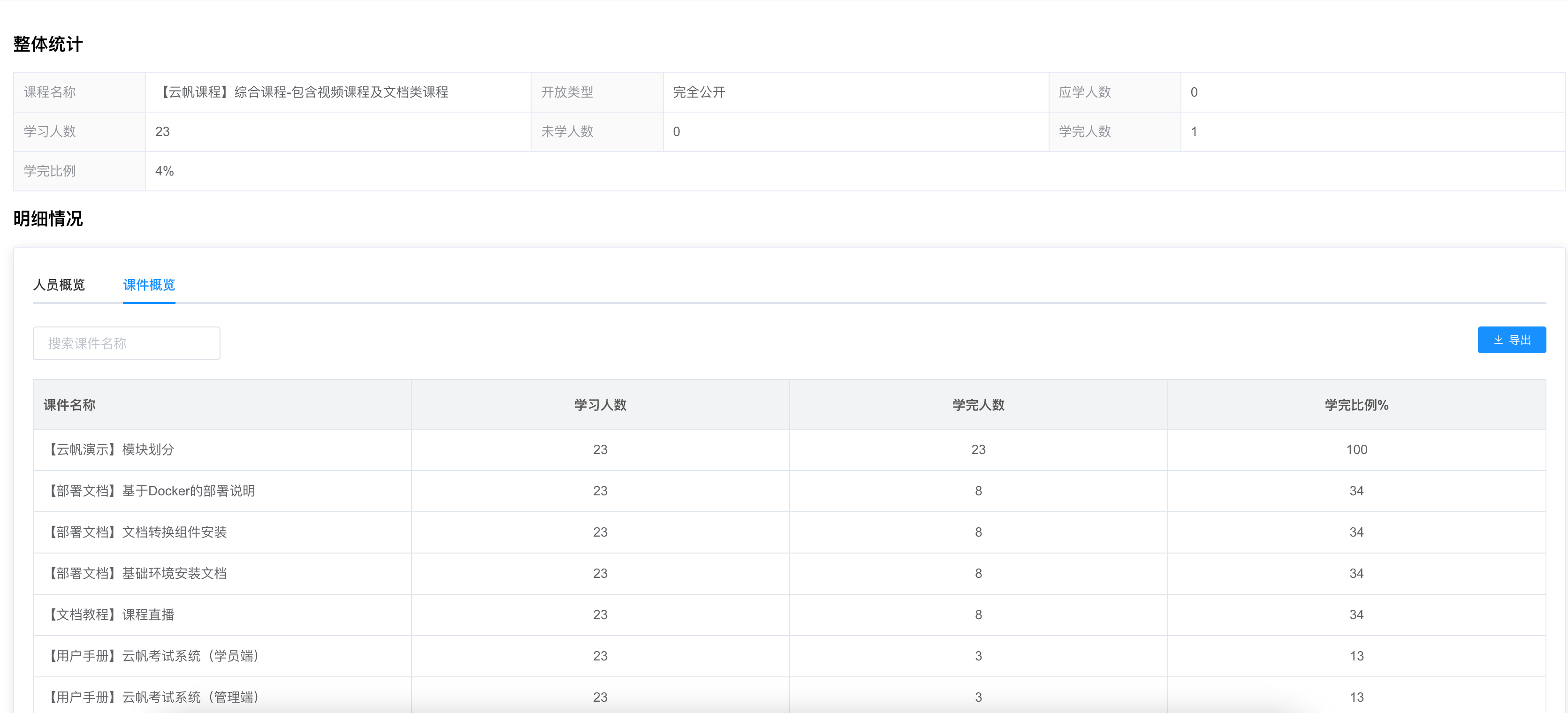Select row 【用户手册】云帆考试系统（学员端）
Image resolution: width=1568 pixels, height=713 pixels.
(x=790, y=656)
